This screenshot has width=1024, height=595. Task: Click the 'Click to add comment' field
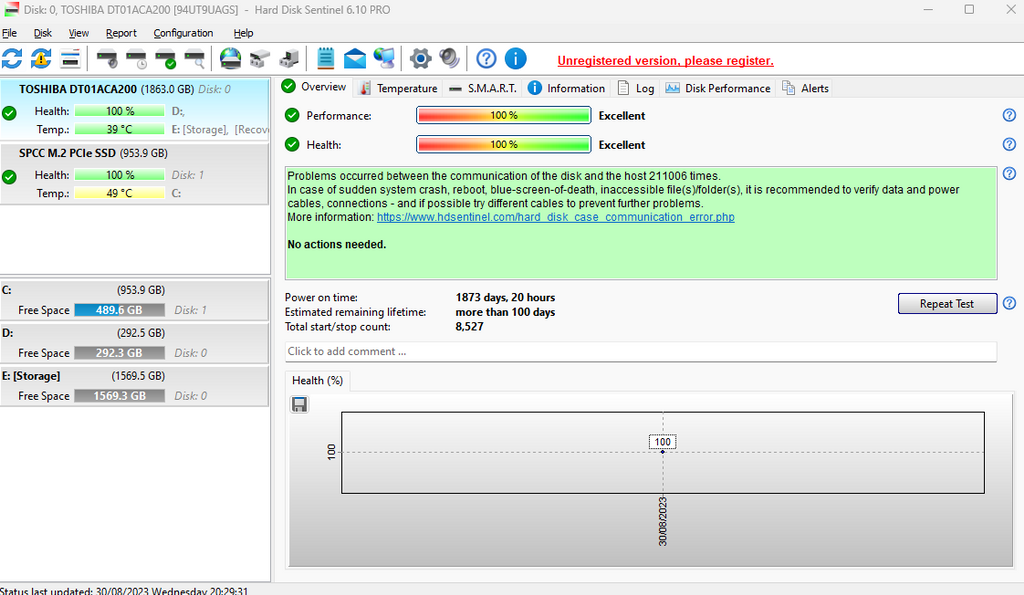640,352
